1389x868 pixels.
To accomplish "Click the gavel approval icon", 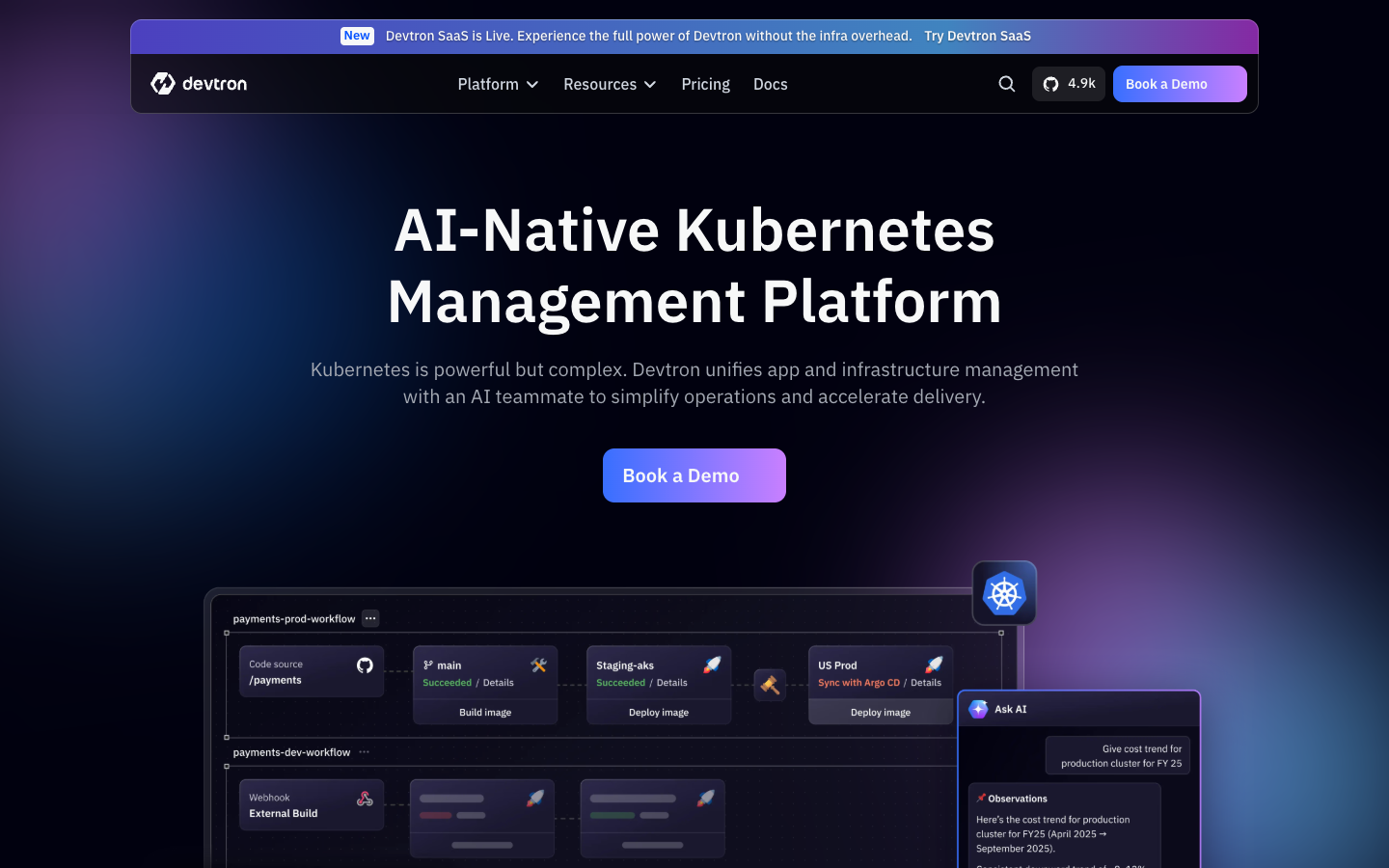I will 770,685.
